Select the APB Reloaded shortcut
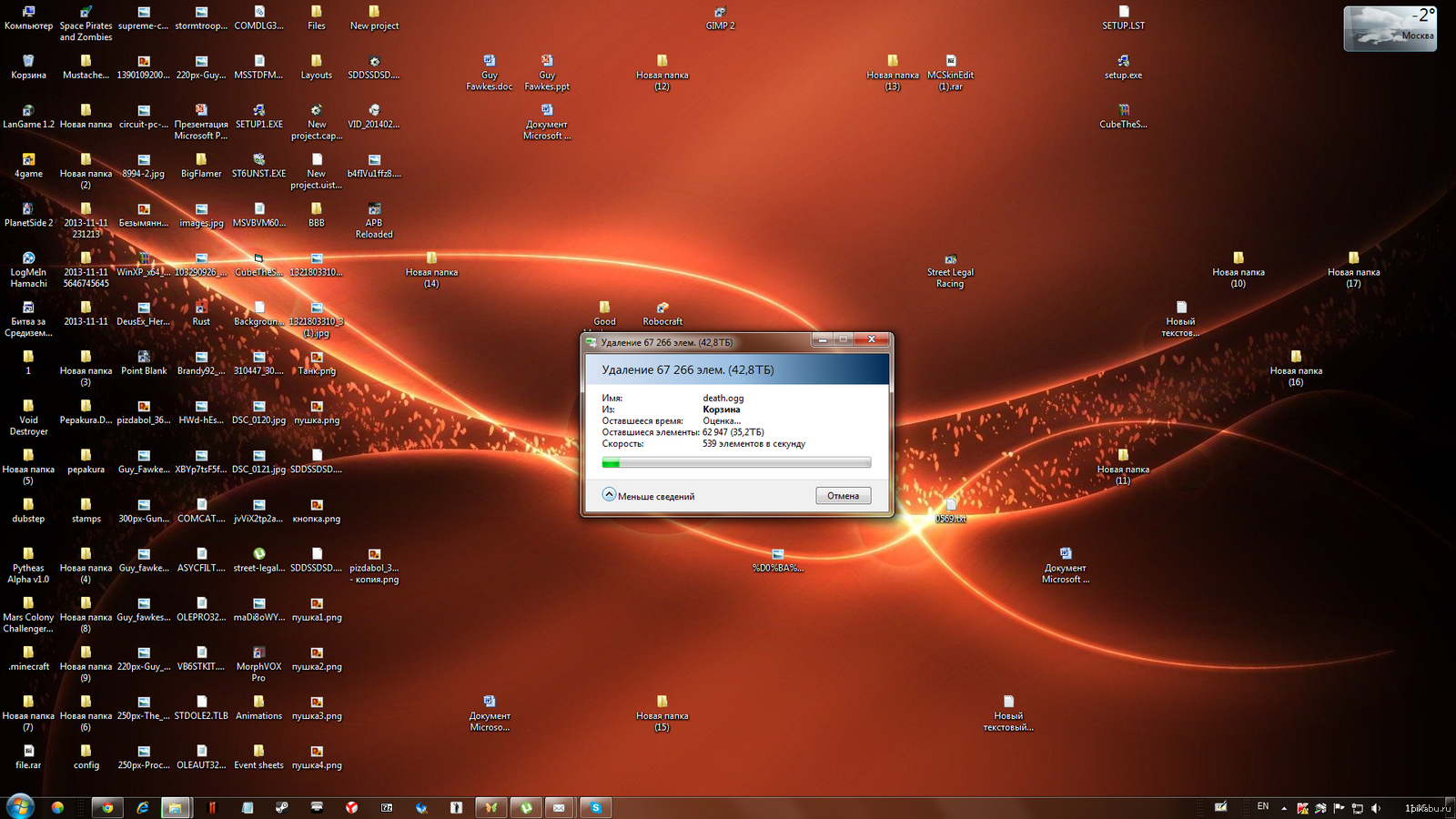The height and width of the screenshot is (819, 1456). pyautogui.click(x=374, y=221)
